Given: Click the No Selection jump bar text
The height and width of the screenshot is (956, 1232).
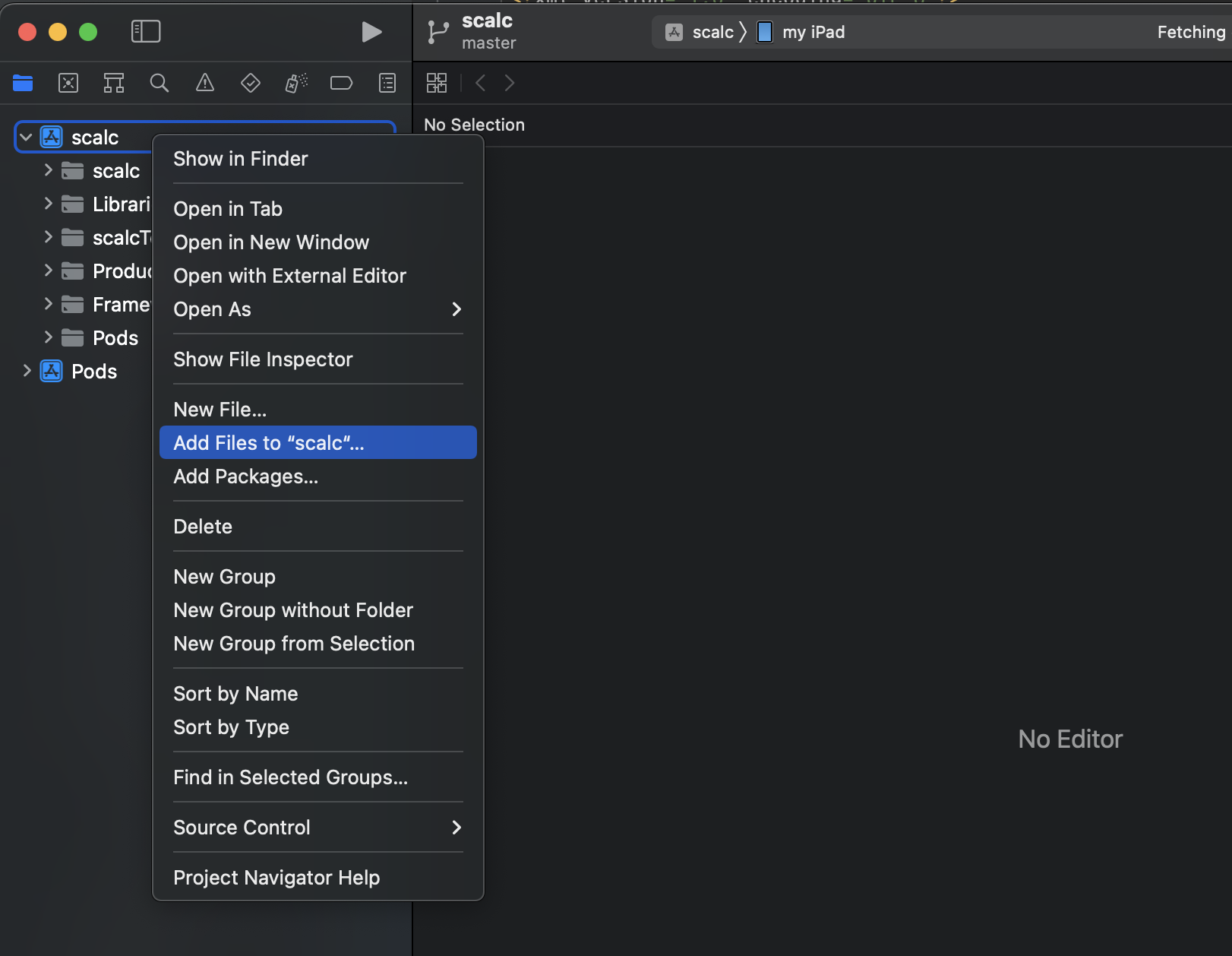Looking at the screenshot, I should coord(474,125).
